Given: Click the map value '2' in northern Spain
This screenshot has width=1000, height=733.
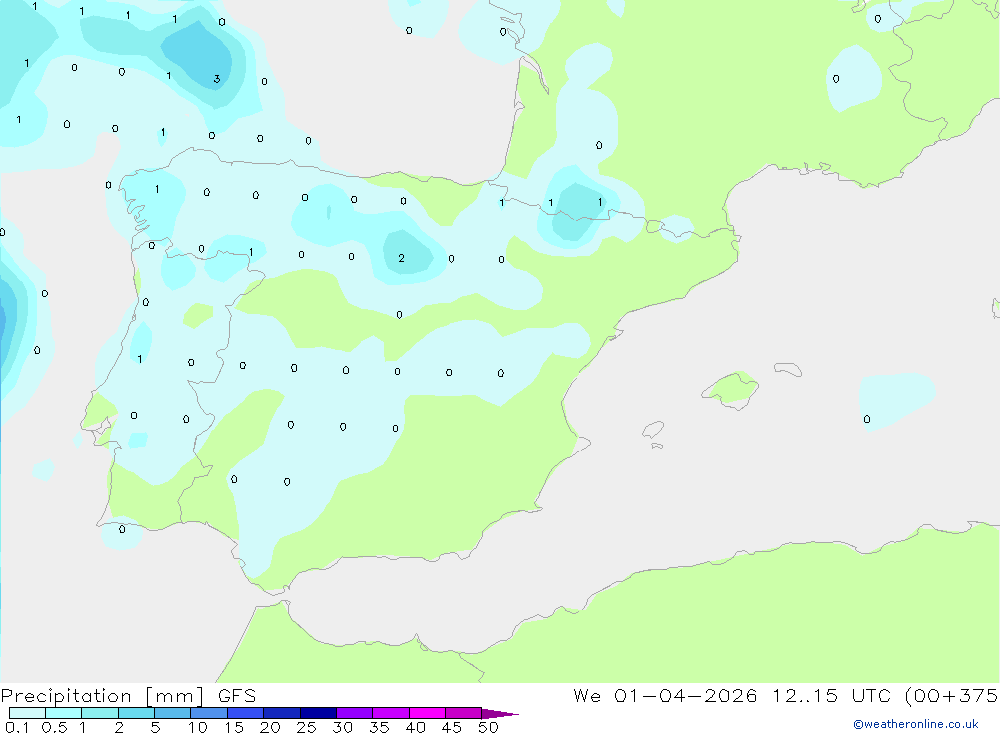Looking at the screenshot, I should click(401, 258).
